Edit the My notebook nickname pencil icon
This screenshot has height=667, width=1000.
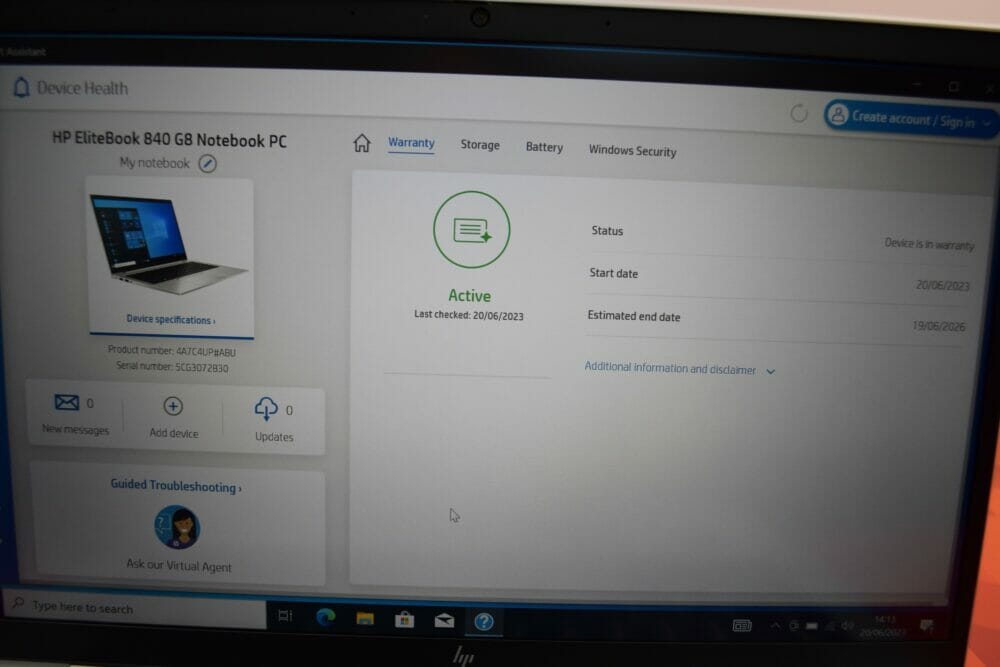(x=207, y=164)
